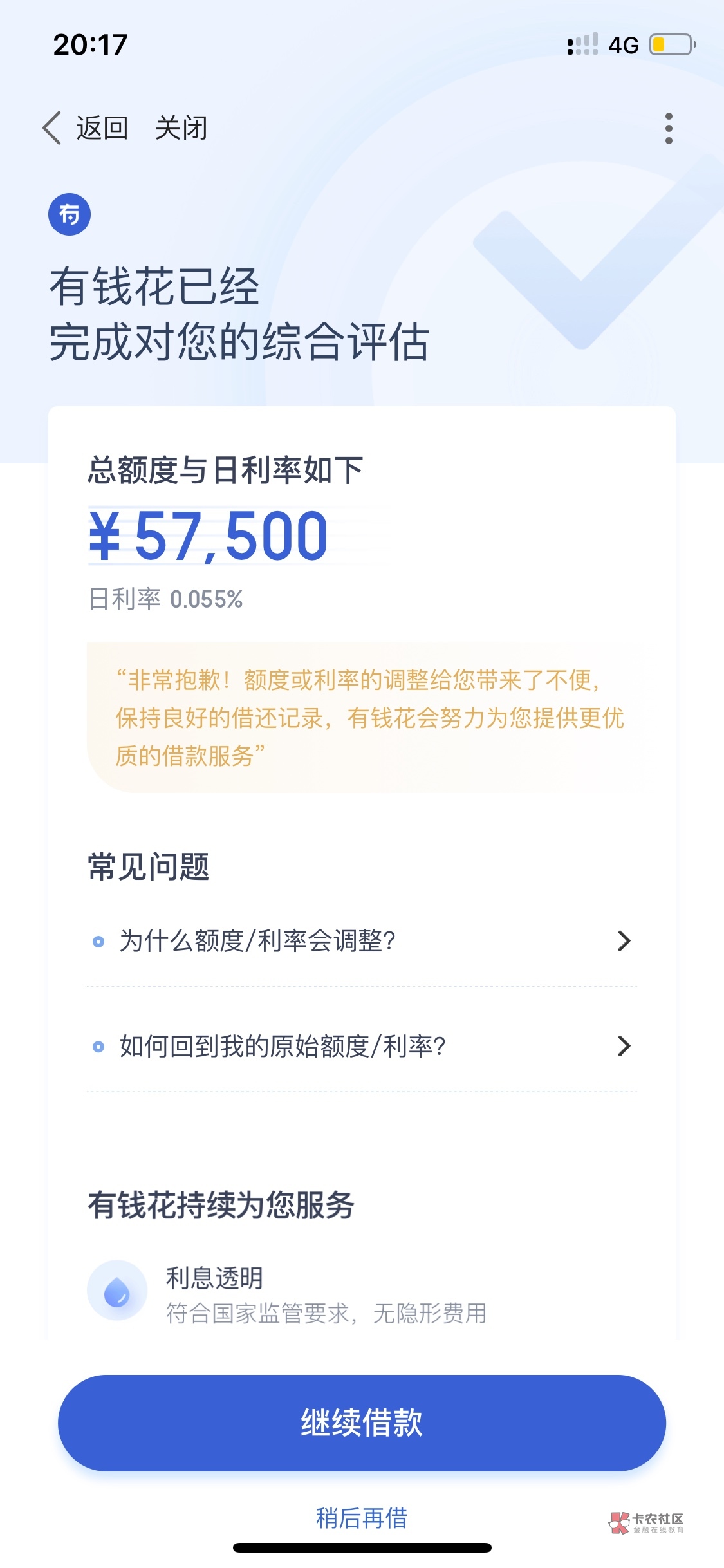
Task: Tap the battery status icon
Action: (x=672, y=44)
